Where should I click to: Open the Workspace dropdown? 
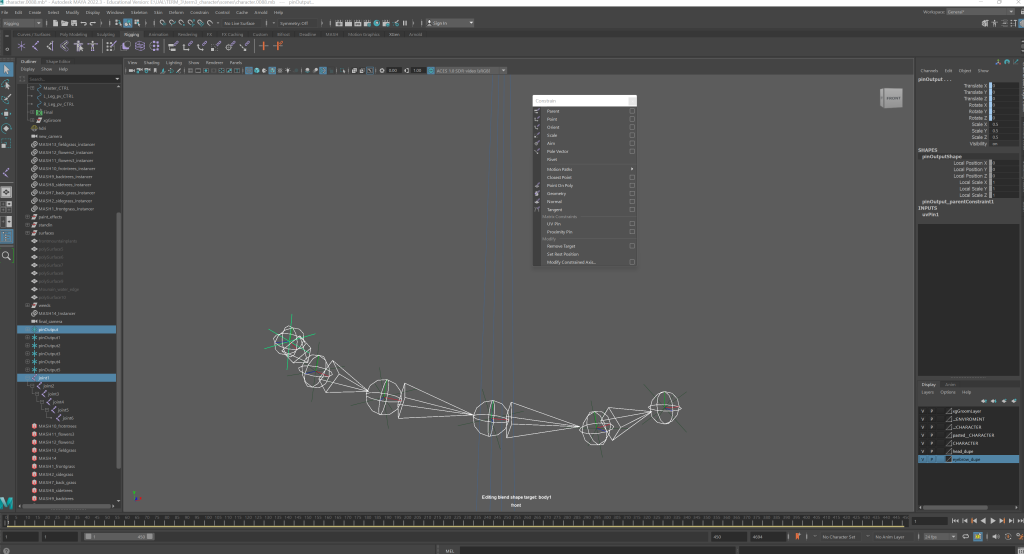980,12
